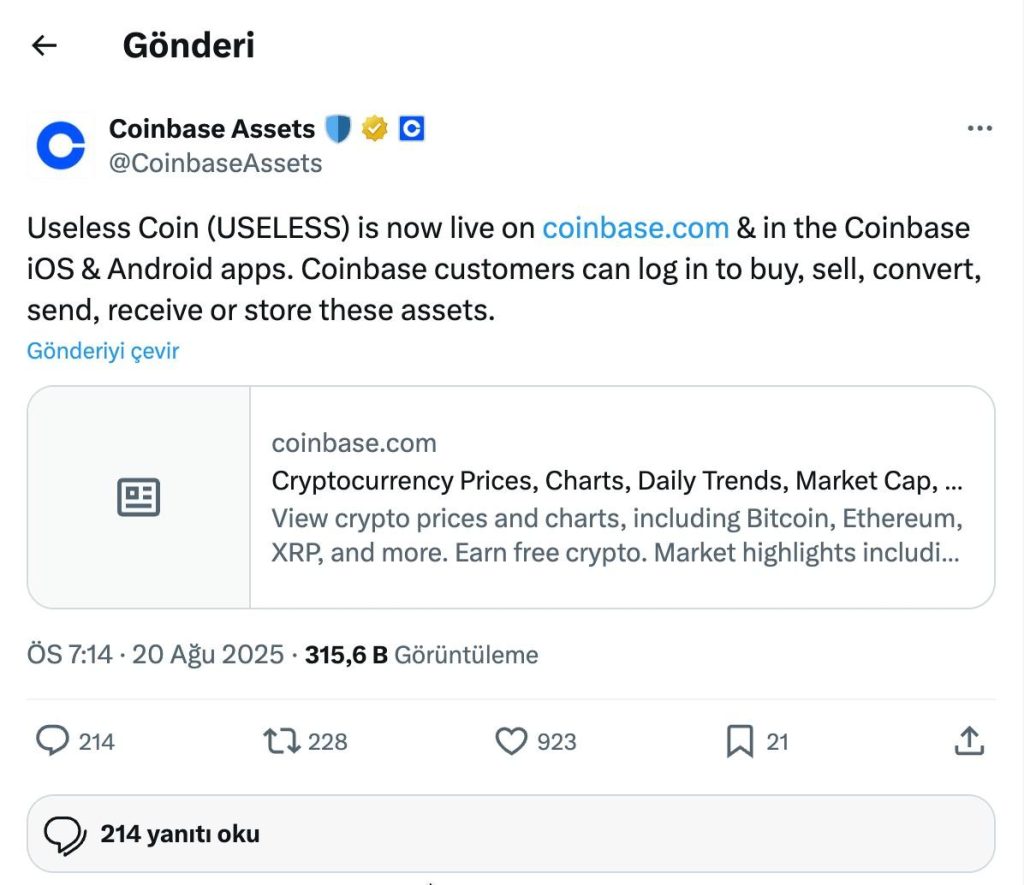
Task: Click the blue shield badge next to Coinbase Assets
Action: [x=339, y=128]
